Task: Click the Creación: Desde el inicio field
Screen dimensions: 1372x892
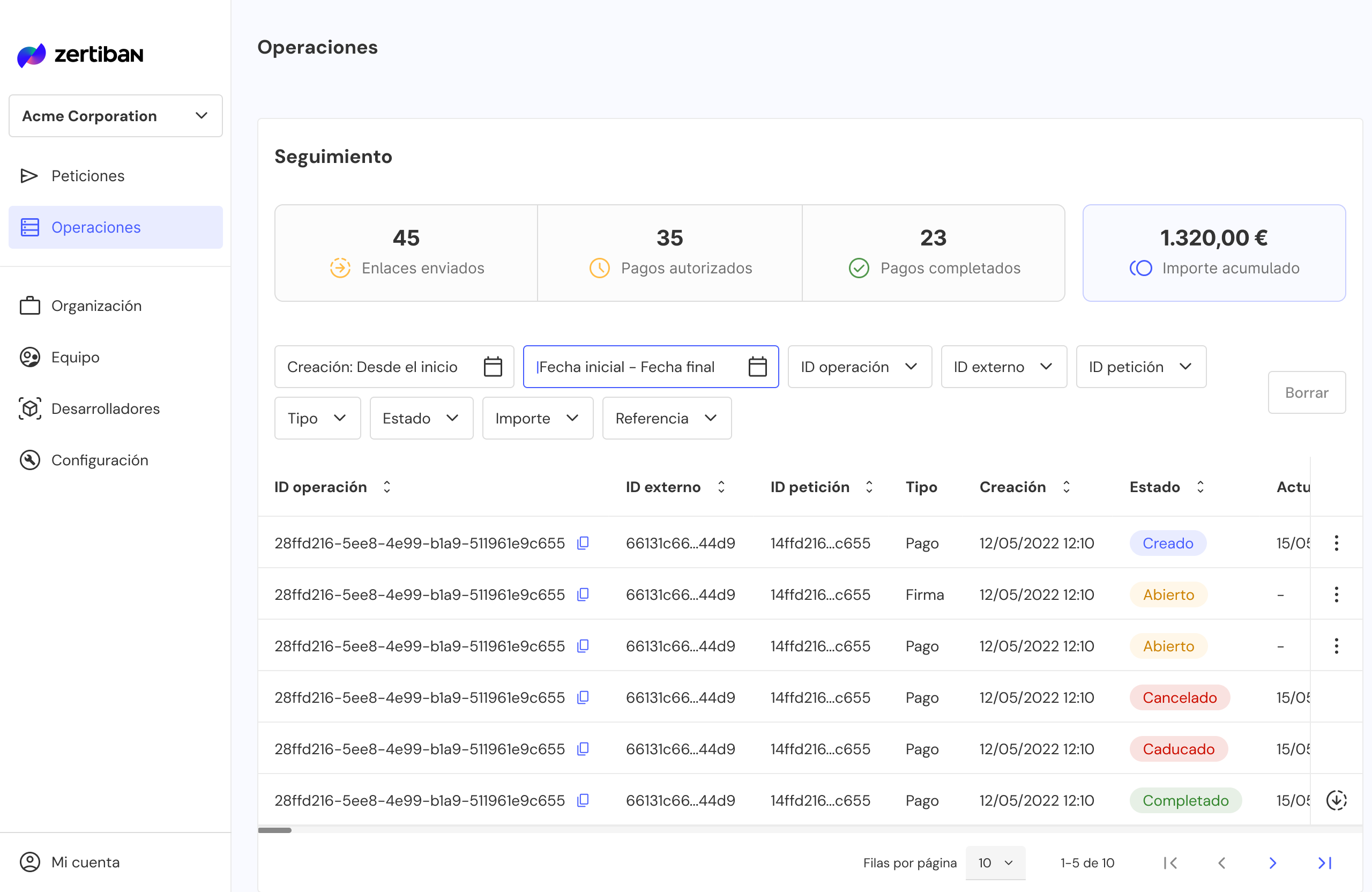Action: click(394, 367)
